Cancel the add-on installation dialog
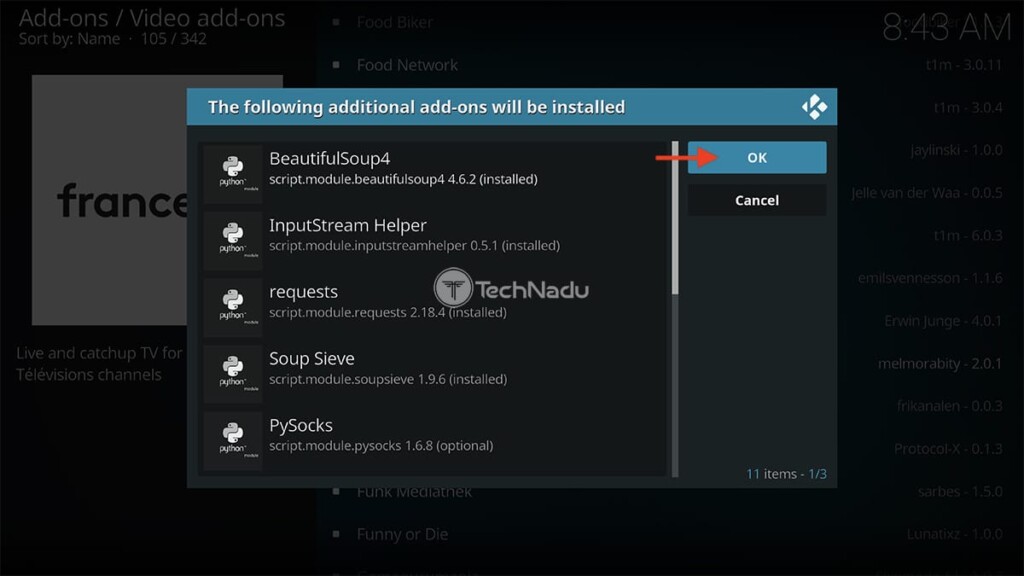1024x576 pixels. tap(757, 200)
